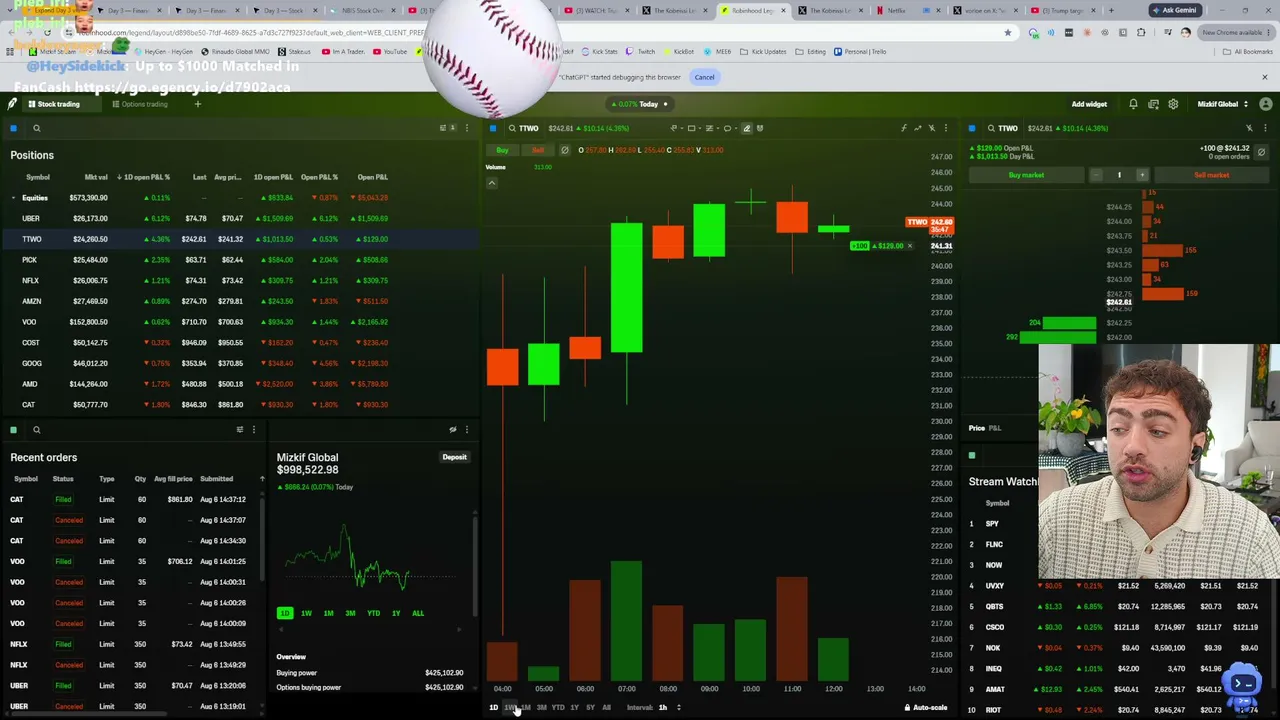Switch to the Options trading layout tab
The image size is (1280, 720).
click(139, 104)
